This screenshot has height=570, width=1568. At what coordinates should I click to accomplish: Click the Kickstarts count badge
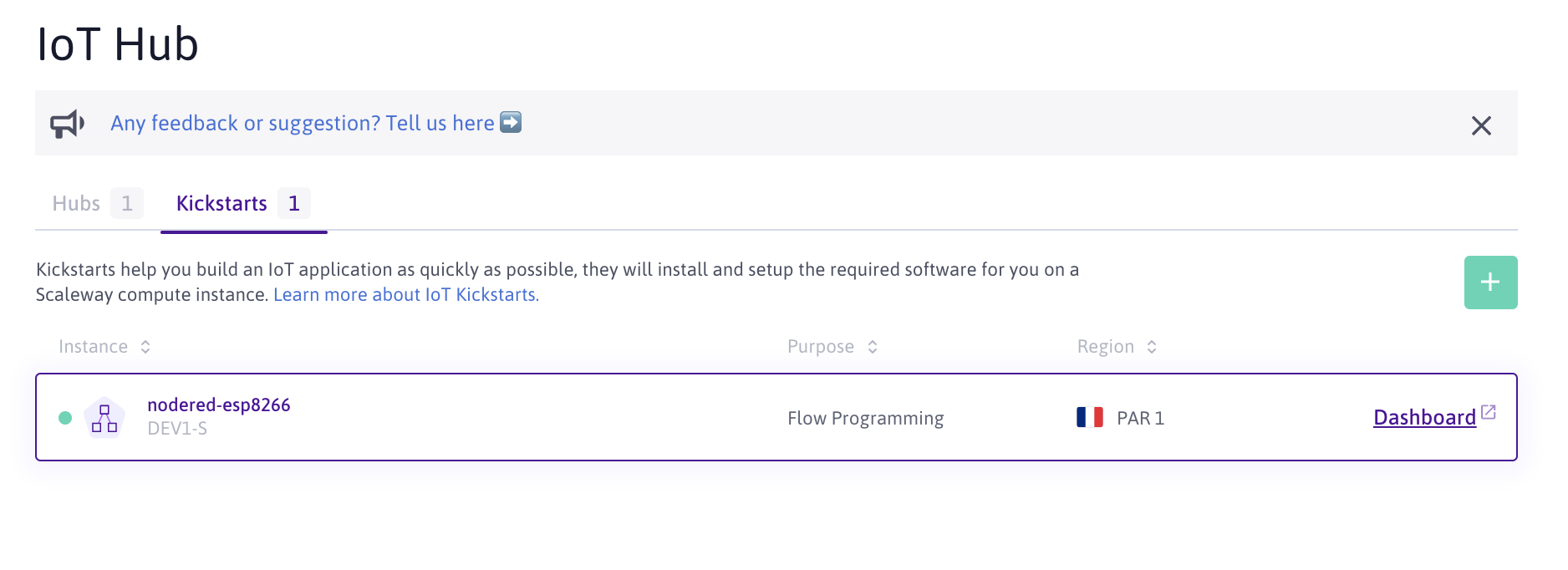pyautogui.click(x=293, y=203)
